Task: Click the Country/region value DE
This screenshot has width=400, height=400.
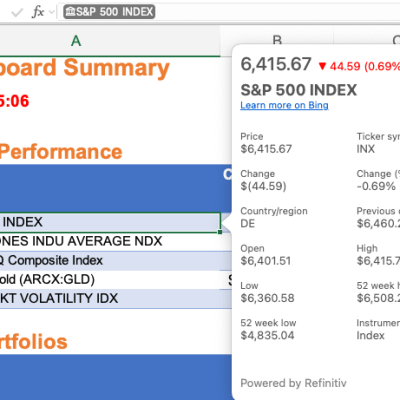Action: (x=248, y=223)
